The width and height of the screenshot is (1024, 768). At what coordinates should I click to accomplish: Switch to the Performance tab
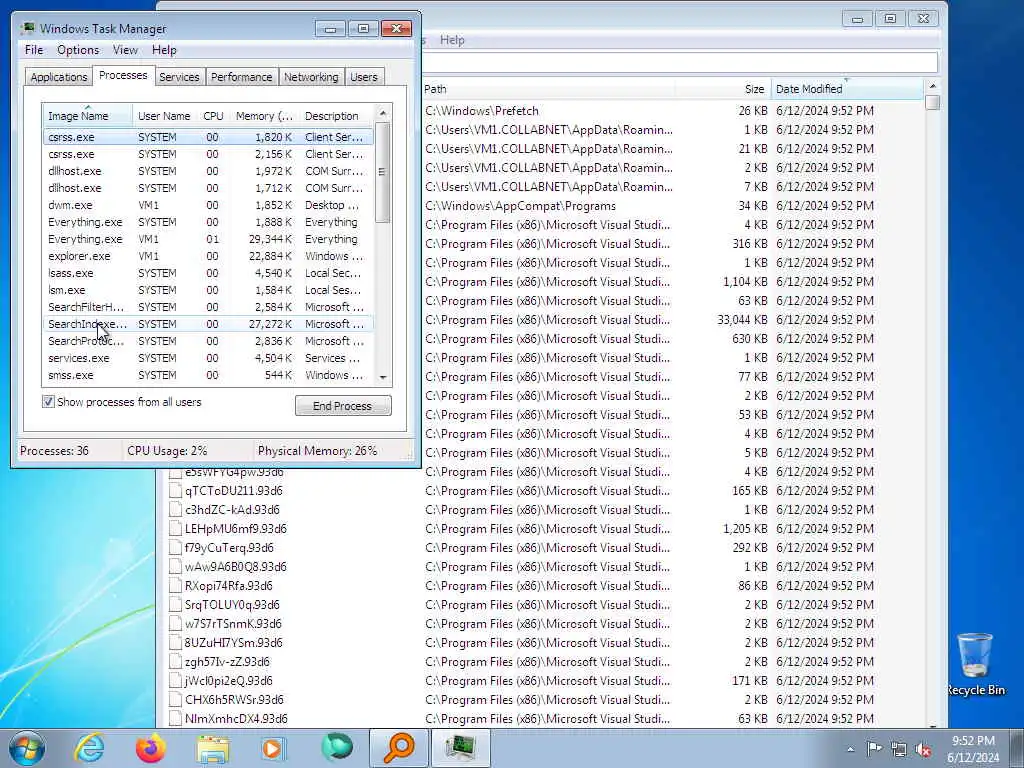(x=241, y=77)
